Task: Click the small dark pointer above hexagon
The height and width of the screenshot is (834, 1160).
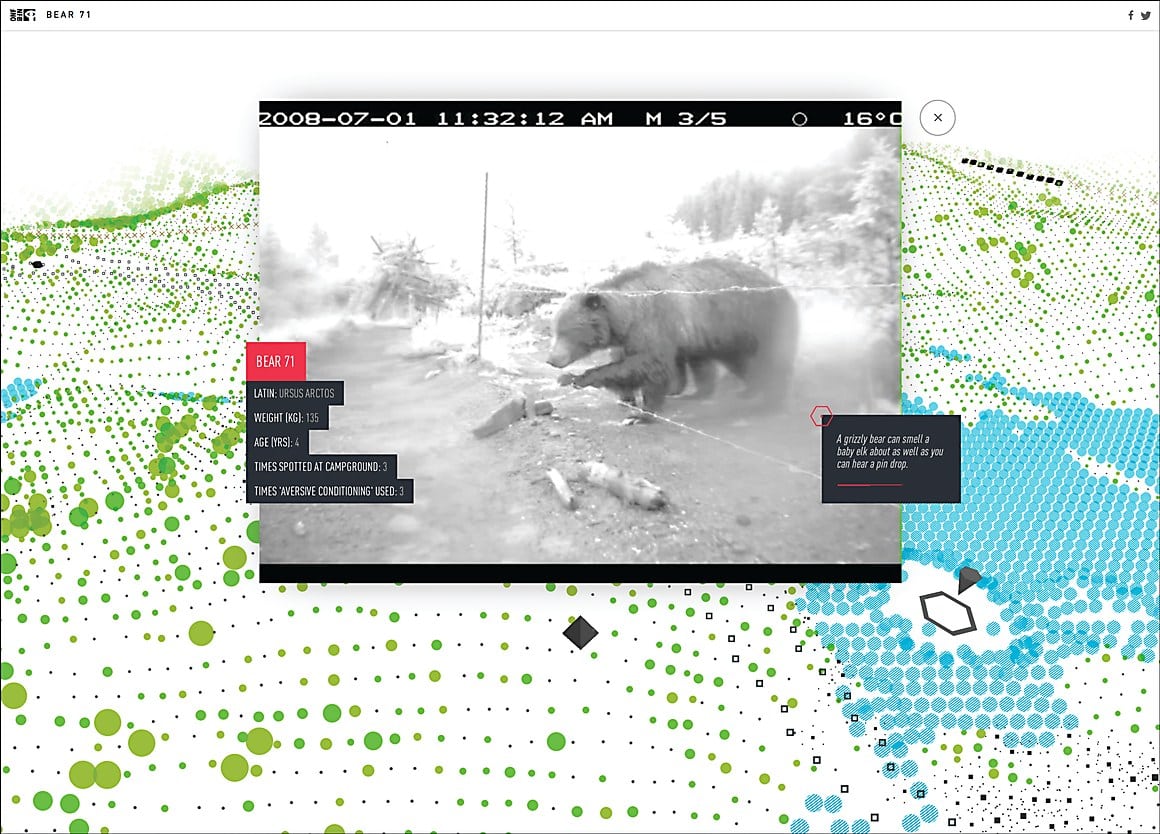Action: click(x=967, y=579)
